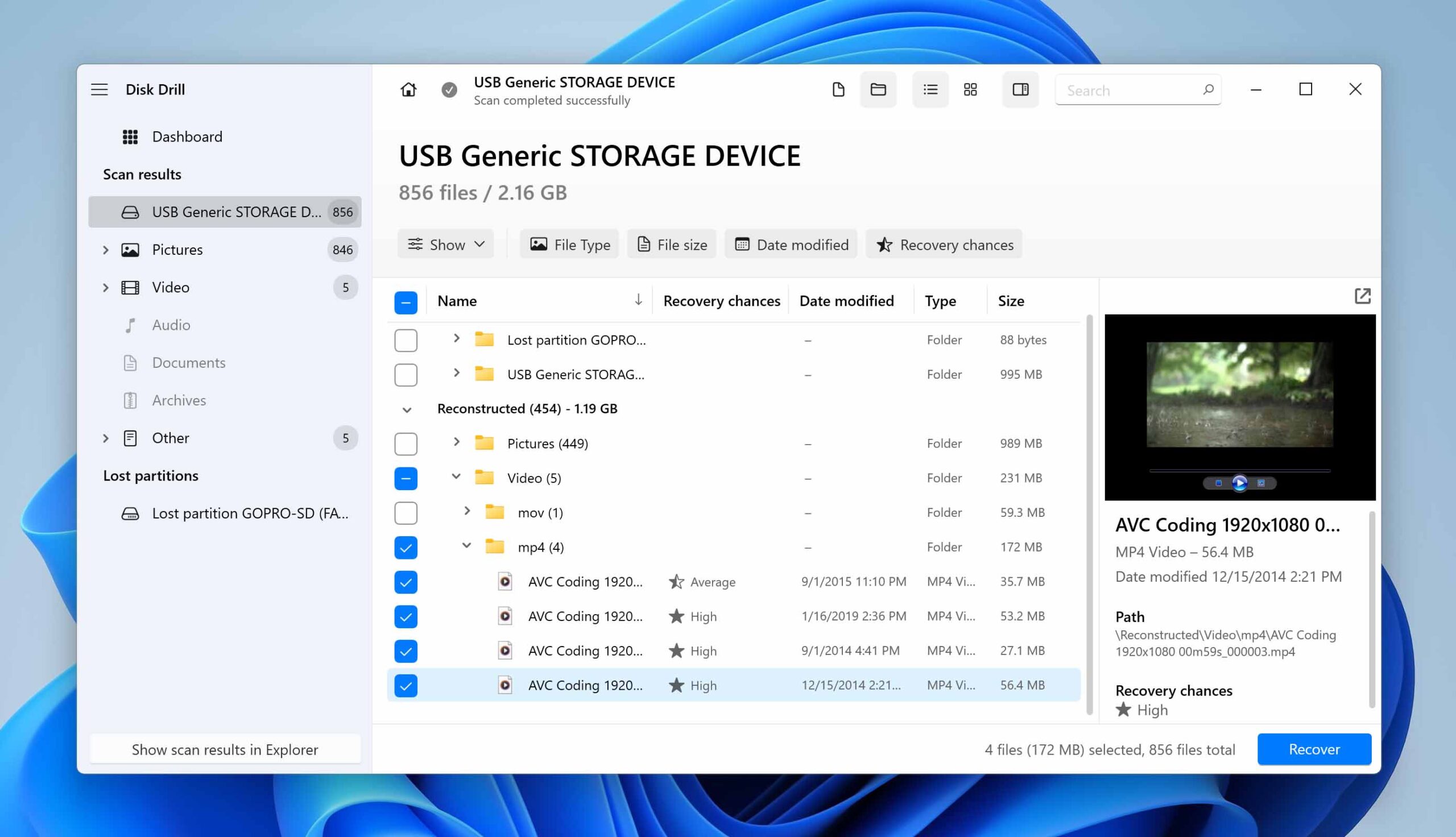The height and width of the screenshot is (837, 1456).
Task: Click the preview panel vertical scrollbar
Action: coord(1372,610)
